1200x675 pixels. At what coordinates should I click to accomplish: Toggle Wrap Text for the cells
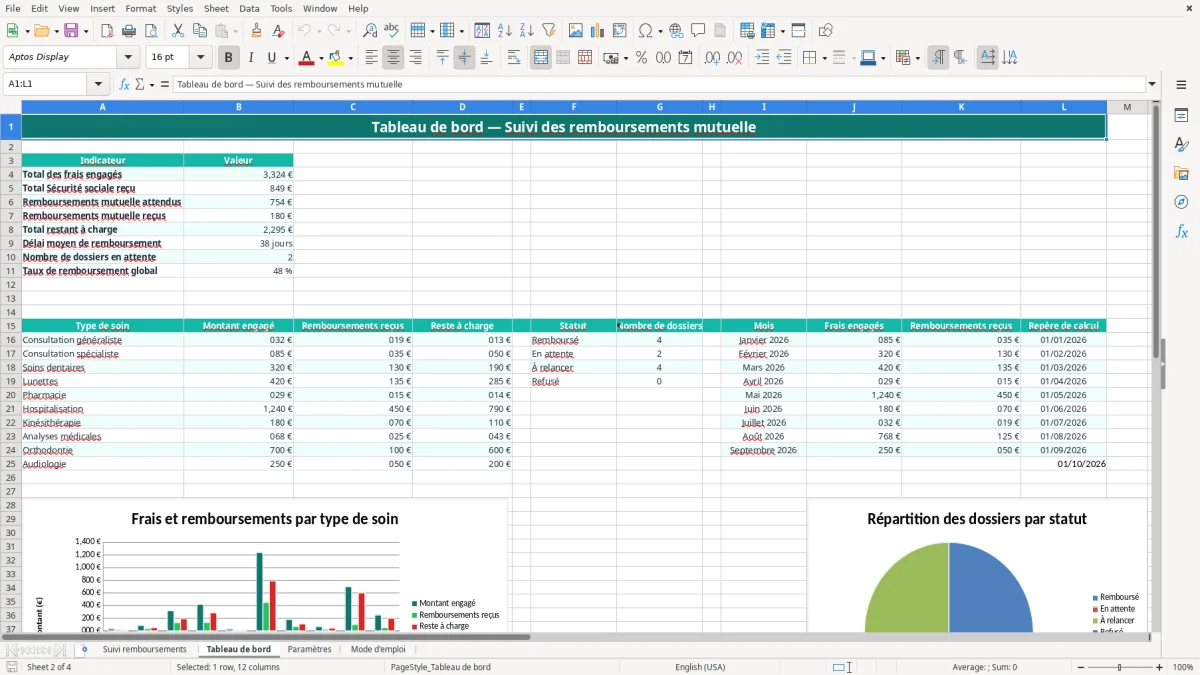[514, 58]
